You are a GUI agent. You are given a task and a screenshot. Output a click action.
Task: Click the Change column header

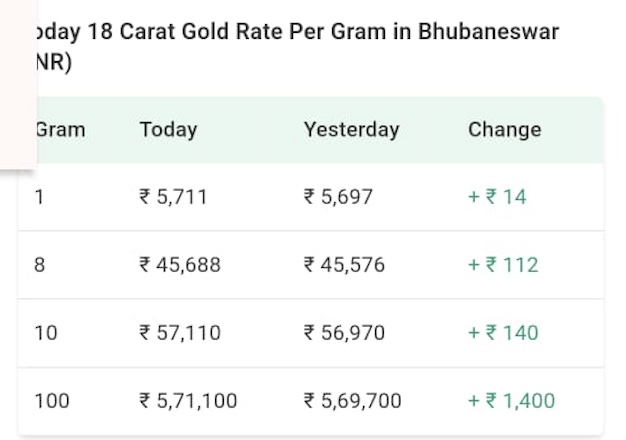click(504, 129)
